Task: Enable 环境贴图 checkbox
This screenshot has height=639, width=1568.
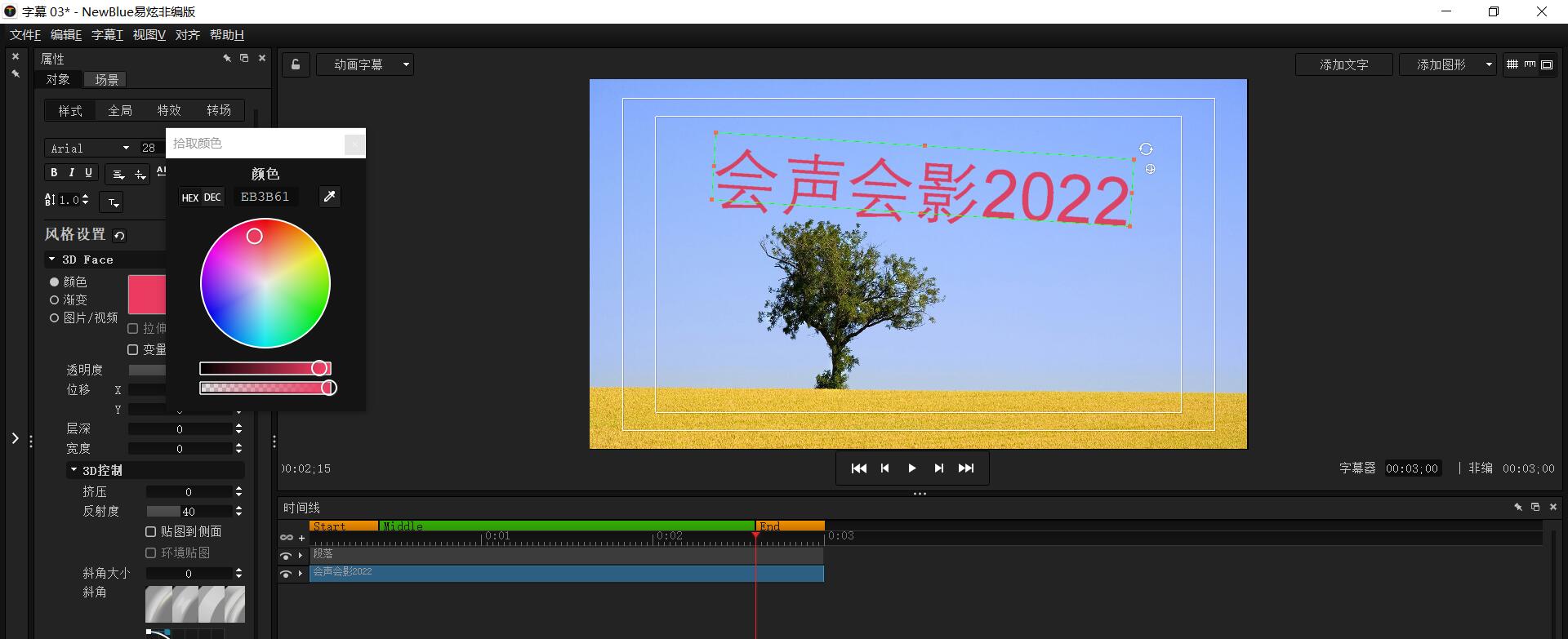Action: click(x=150, y=552)
